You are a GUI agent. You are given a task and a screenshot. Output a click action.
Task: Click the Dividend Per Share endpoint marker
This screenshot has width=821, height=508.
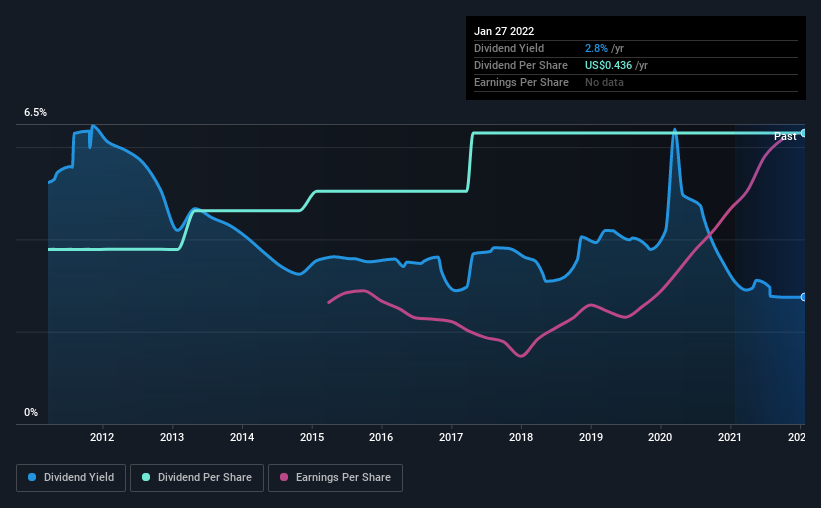803,133
